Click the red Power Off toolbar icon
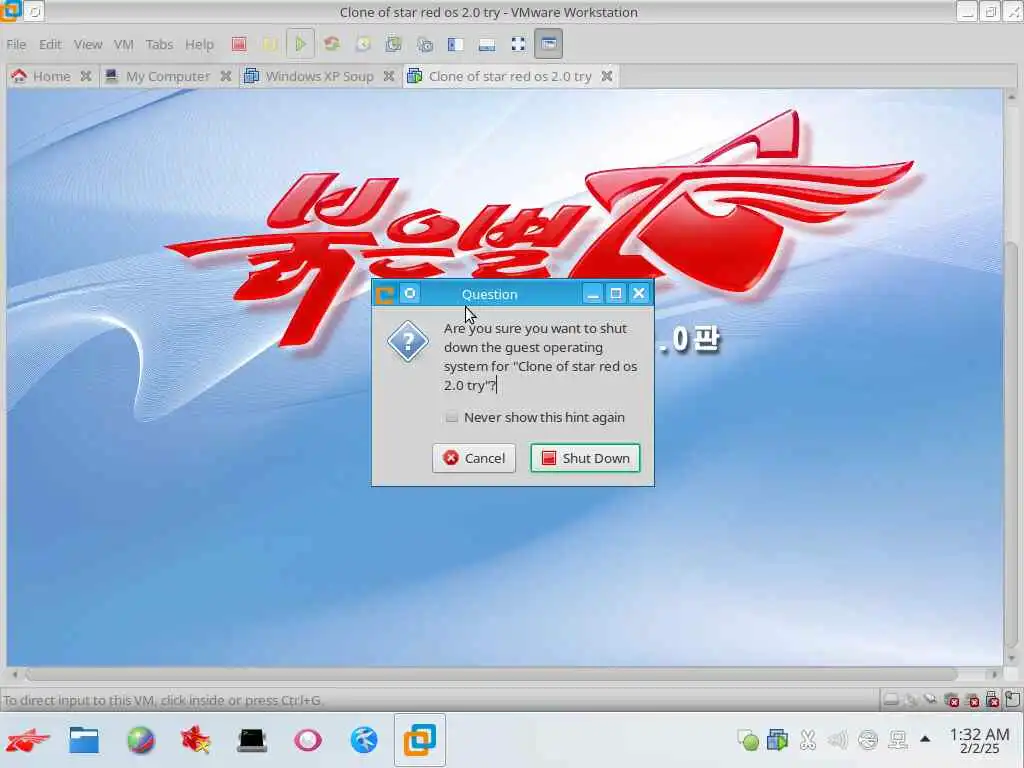This screenshot has width=1024, height=768. click(x=239, y=44)
